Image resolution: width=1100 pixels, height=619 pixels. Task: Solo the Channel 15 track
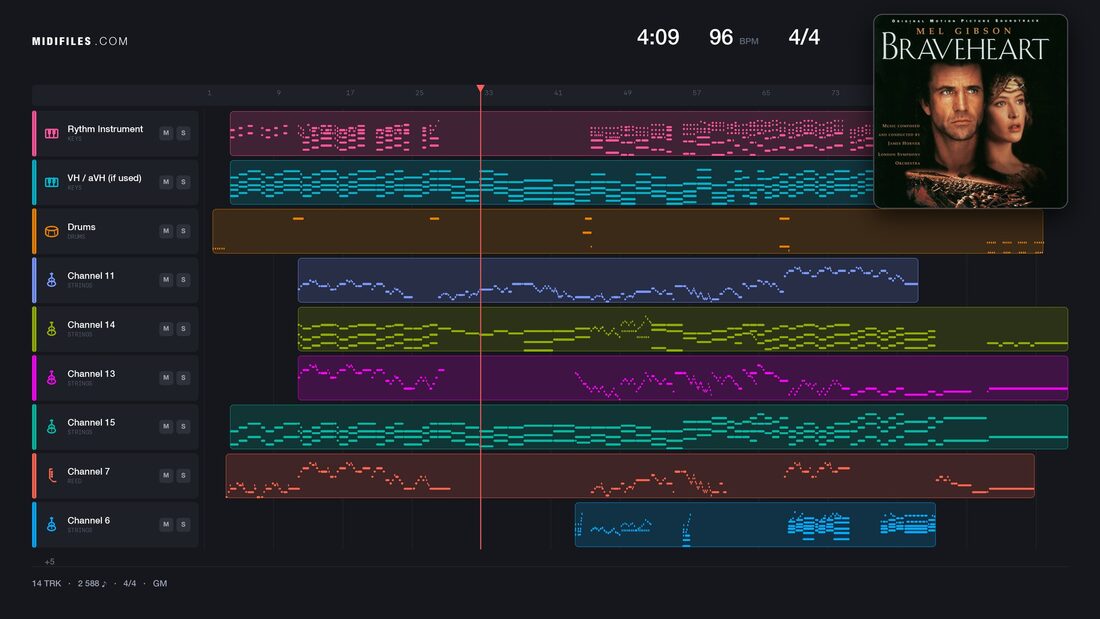(x=183, y=426)
